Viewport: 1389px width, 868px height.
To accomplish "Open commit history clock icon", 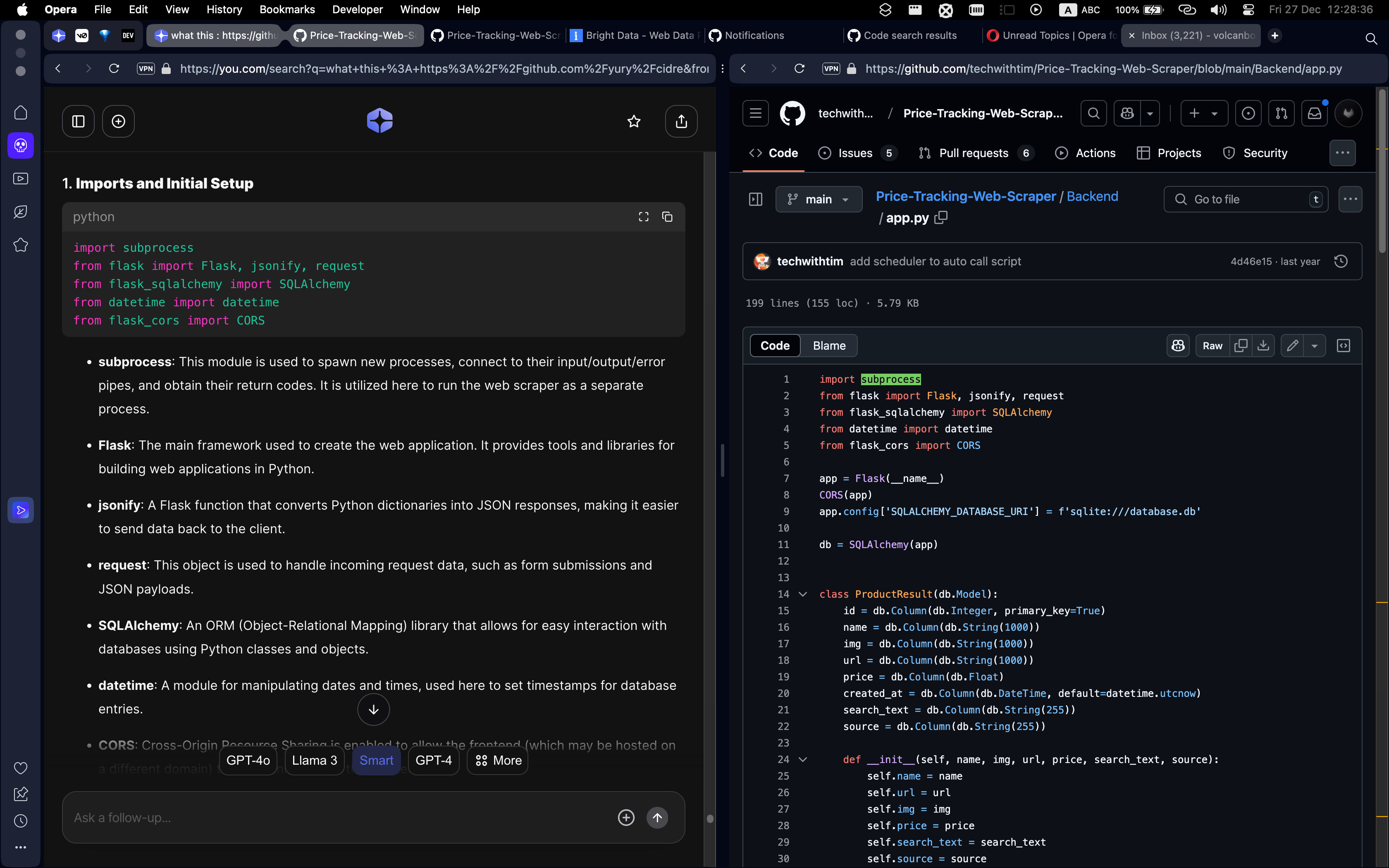I will click(1341, 261).
